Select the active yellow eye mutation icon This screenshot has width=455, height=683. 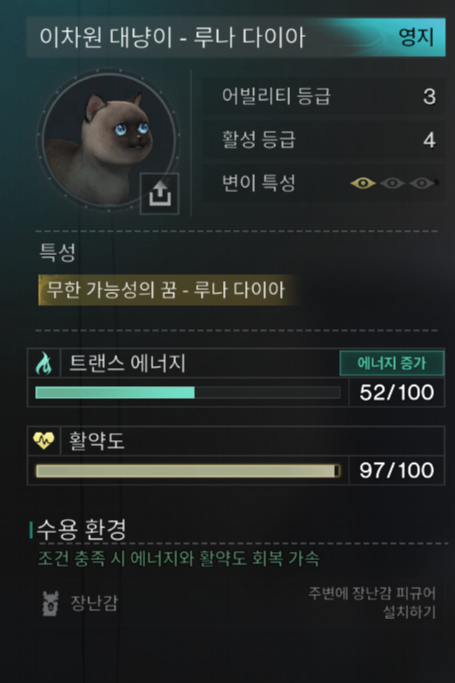363,183
